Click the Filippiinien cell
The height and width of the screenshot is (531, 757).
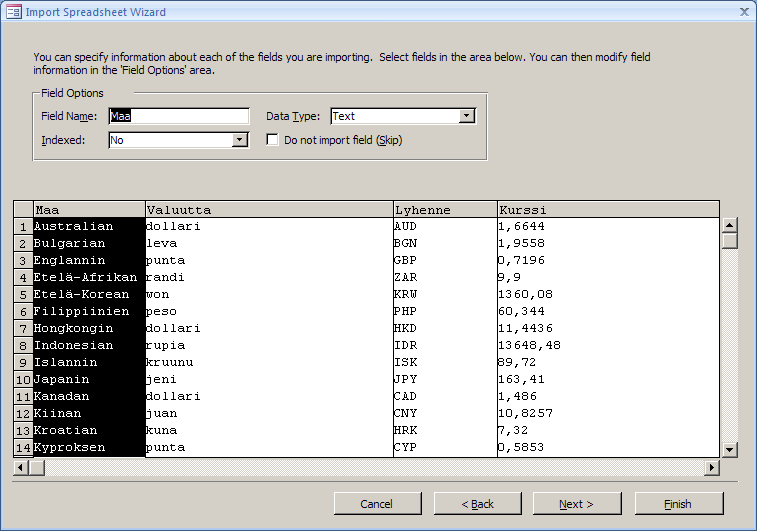[x=89, y=311]
